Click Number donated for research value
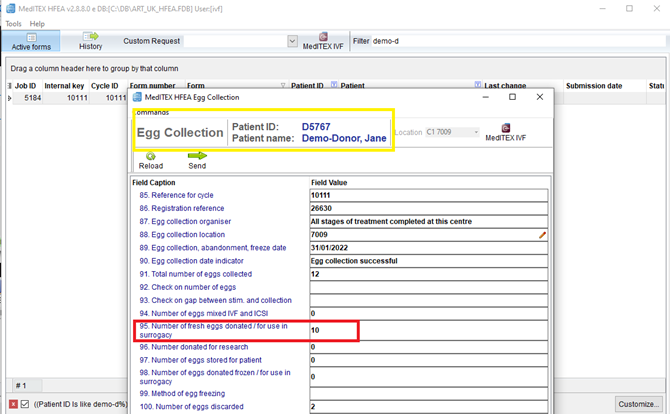 tap(429, 347)
